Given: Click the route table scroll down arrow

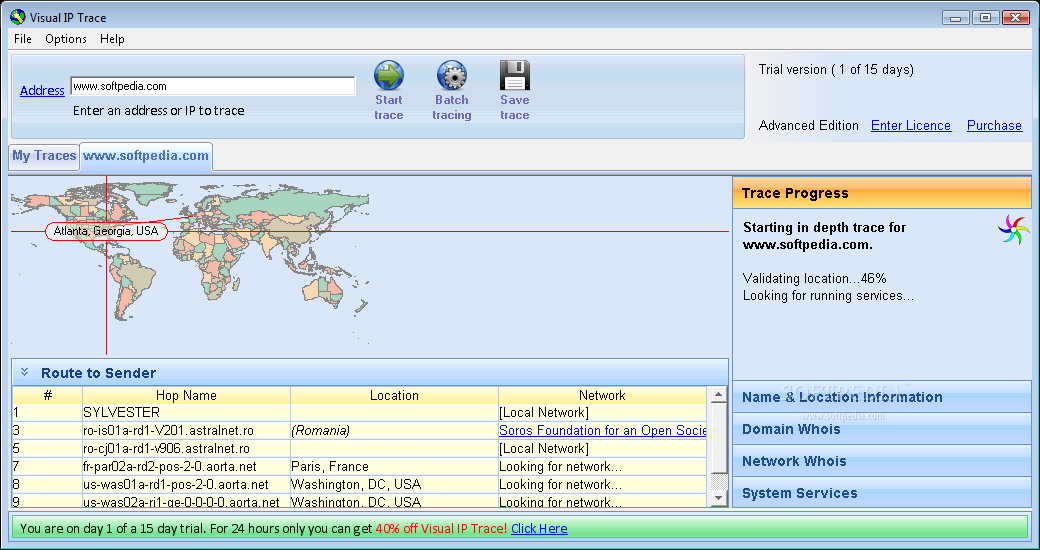Looking at the screenshot, I should pyautogui.click(x=718, y=498).
